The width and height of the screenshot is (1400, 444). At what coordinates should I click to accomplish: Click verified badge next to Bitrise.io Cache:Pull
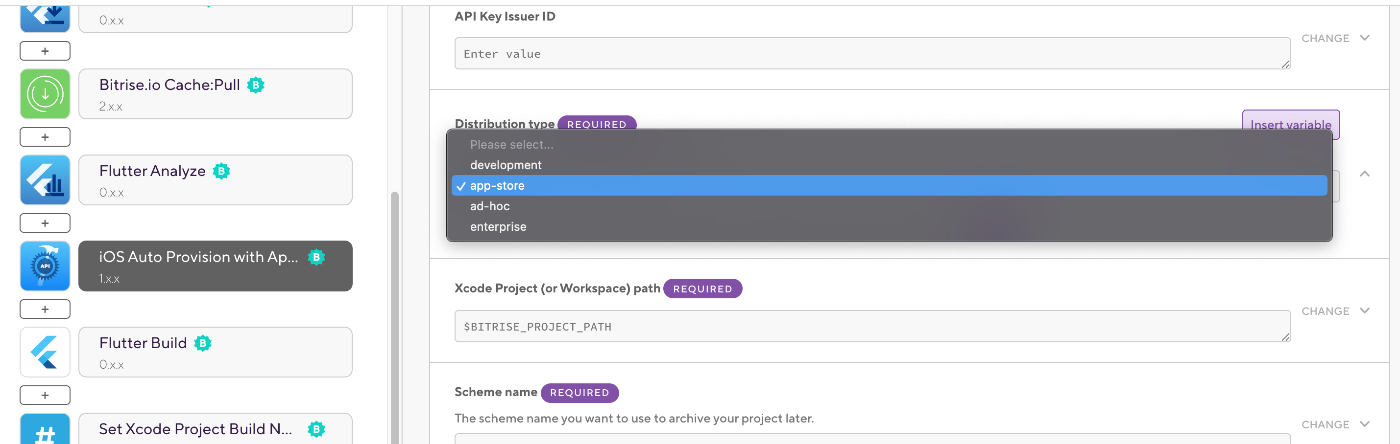click(255, 85)
